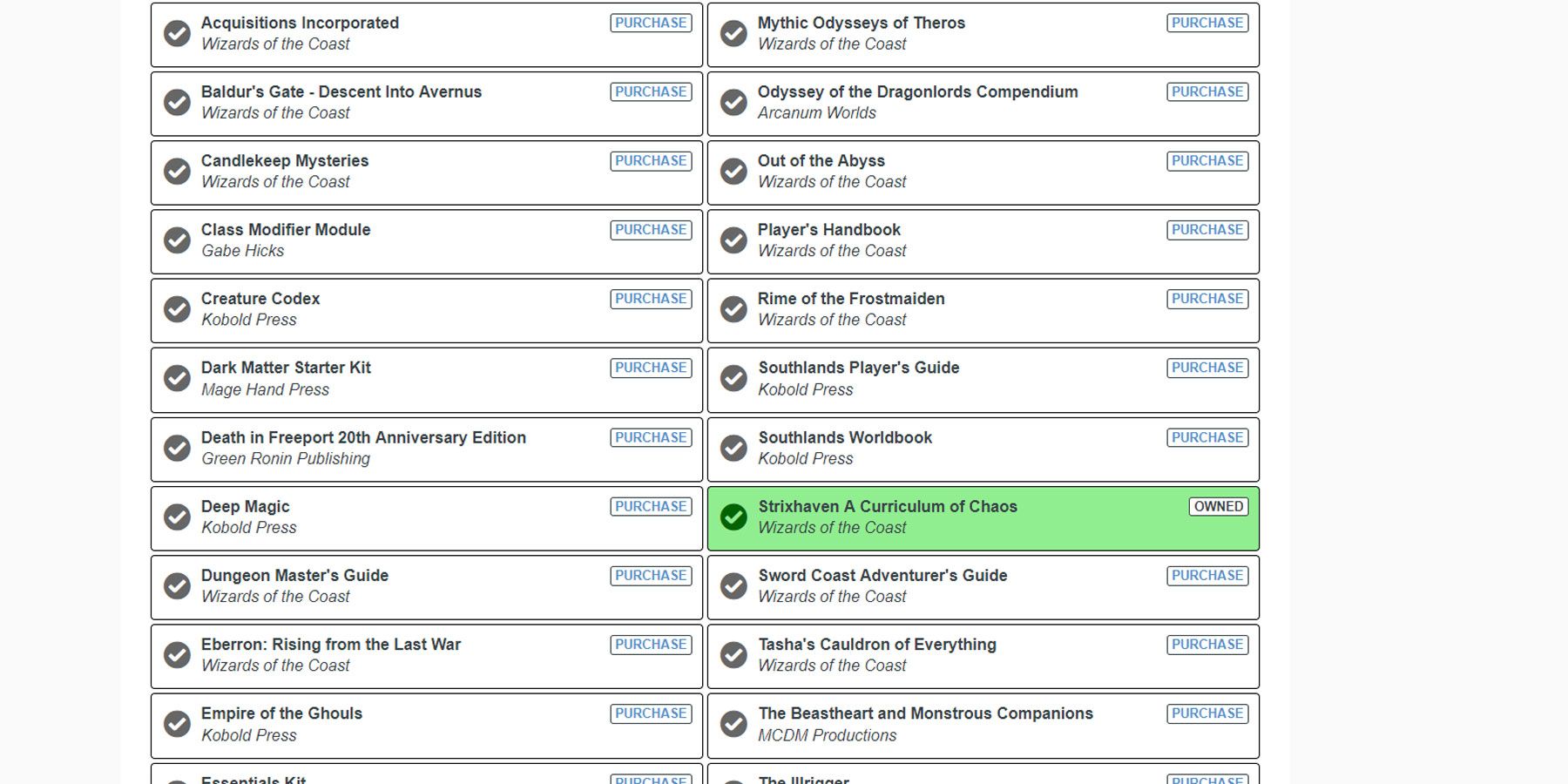Click the 'Empire of the Ghouls' title
Image resolution: width=1568 pixels, height=784 pixels.
pyautogui.click(x=281, y=713)
